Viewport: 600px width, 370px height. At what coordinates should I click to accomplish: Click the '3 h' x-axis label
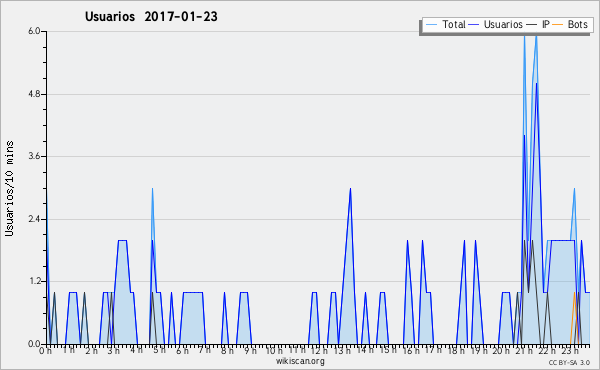pyautogui.click(x=114, y=350)
